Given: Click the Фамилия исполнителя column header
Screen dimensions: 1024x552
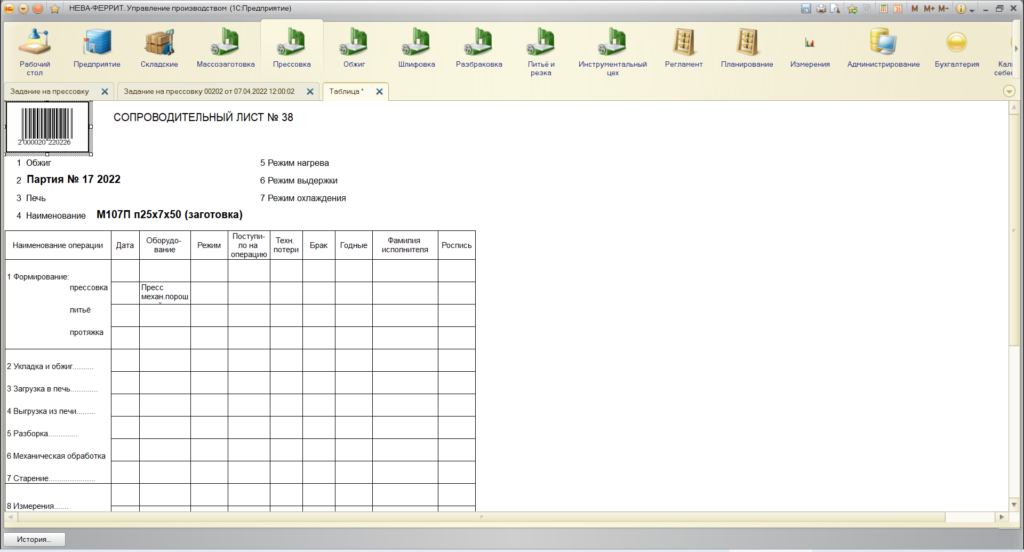Looking at the screenshot, I should point(405,246).
